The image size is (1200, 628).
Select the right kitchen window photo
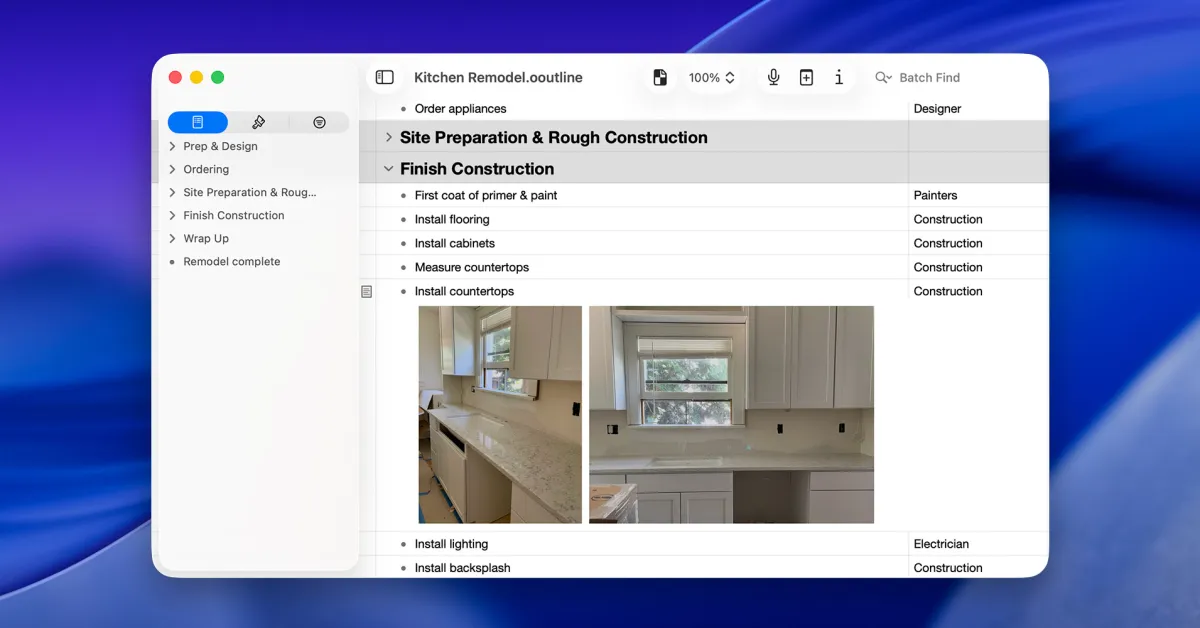731,414
